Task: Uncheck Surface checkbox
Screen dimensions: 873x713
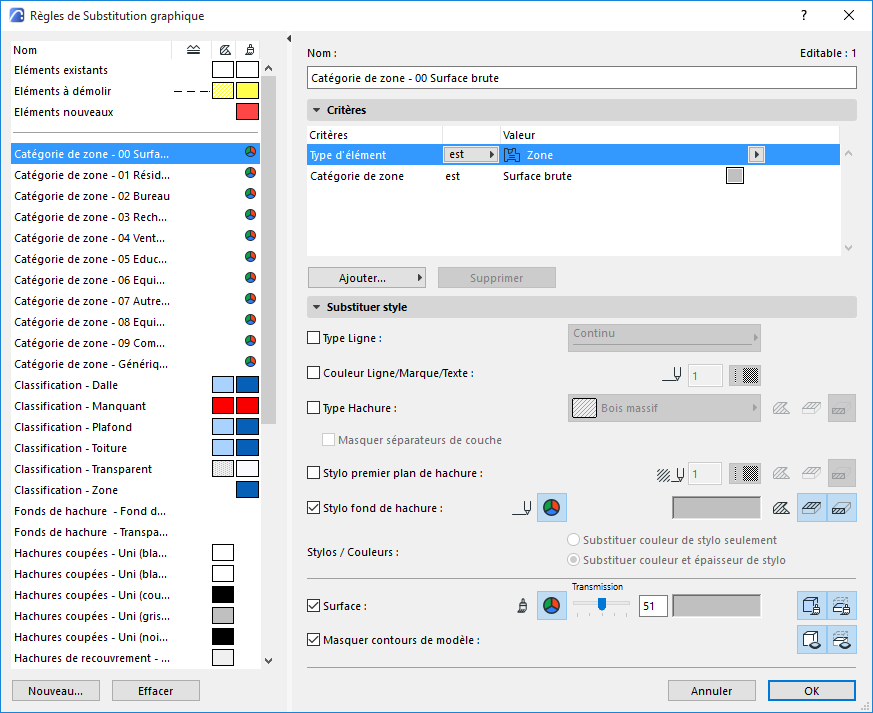Action: (x=313, y=606)
